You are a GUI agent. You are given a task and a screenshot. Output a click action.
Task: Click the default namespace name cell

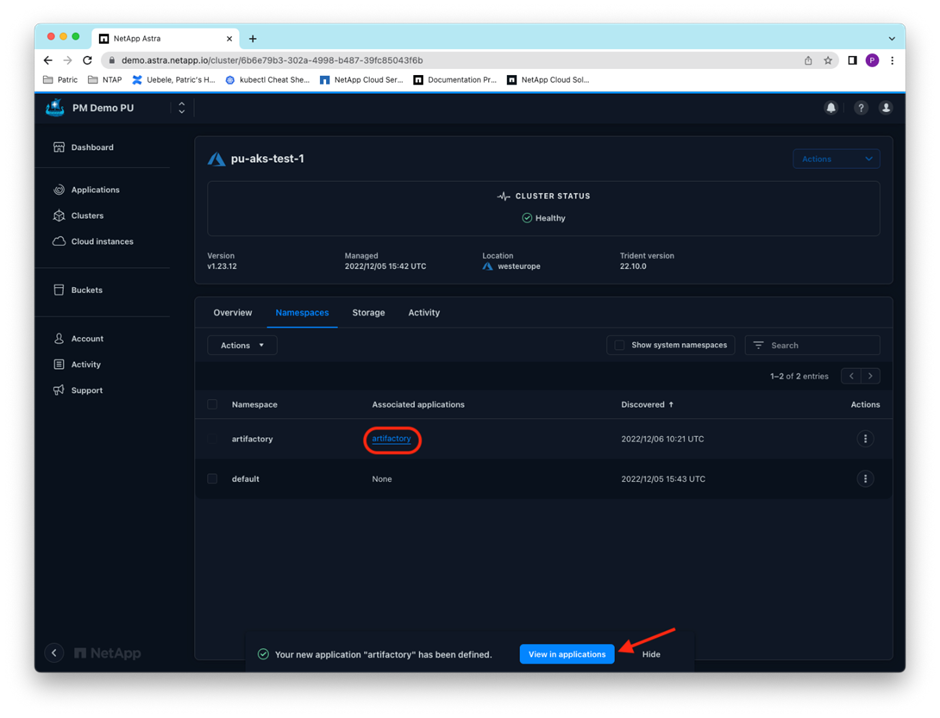tap(246, 479)
